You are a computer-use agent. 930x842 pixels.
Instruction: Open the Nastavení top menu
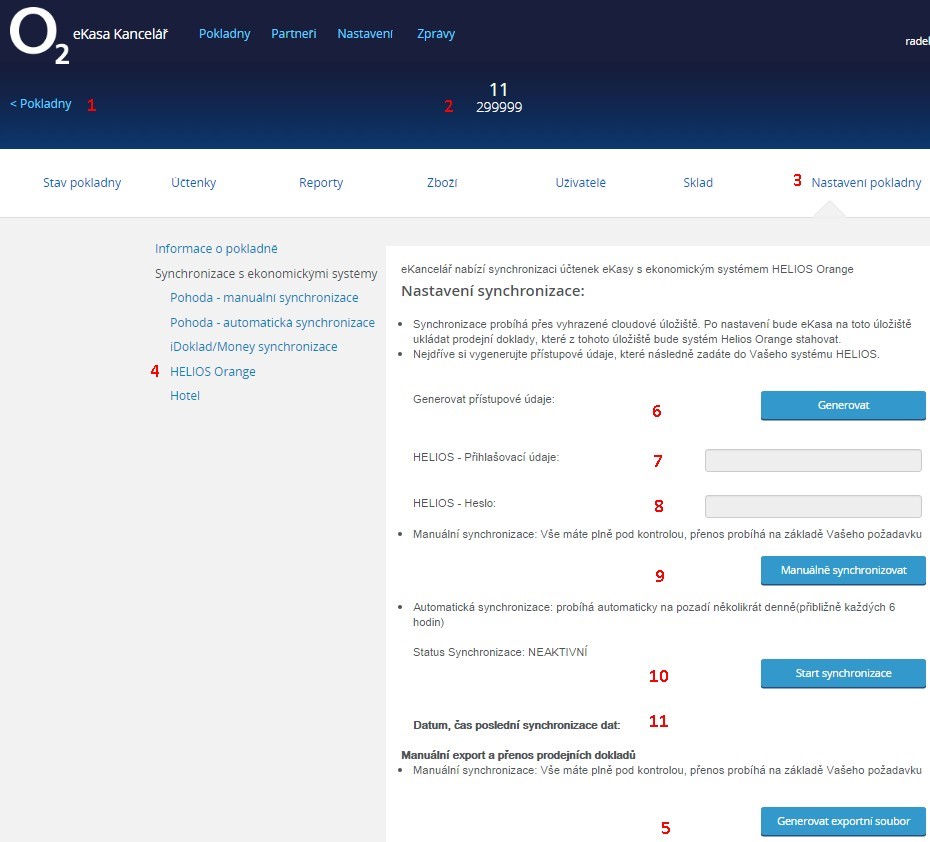pyautogui.click(x=365, y=34)
